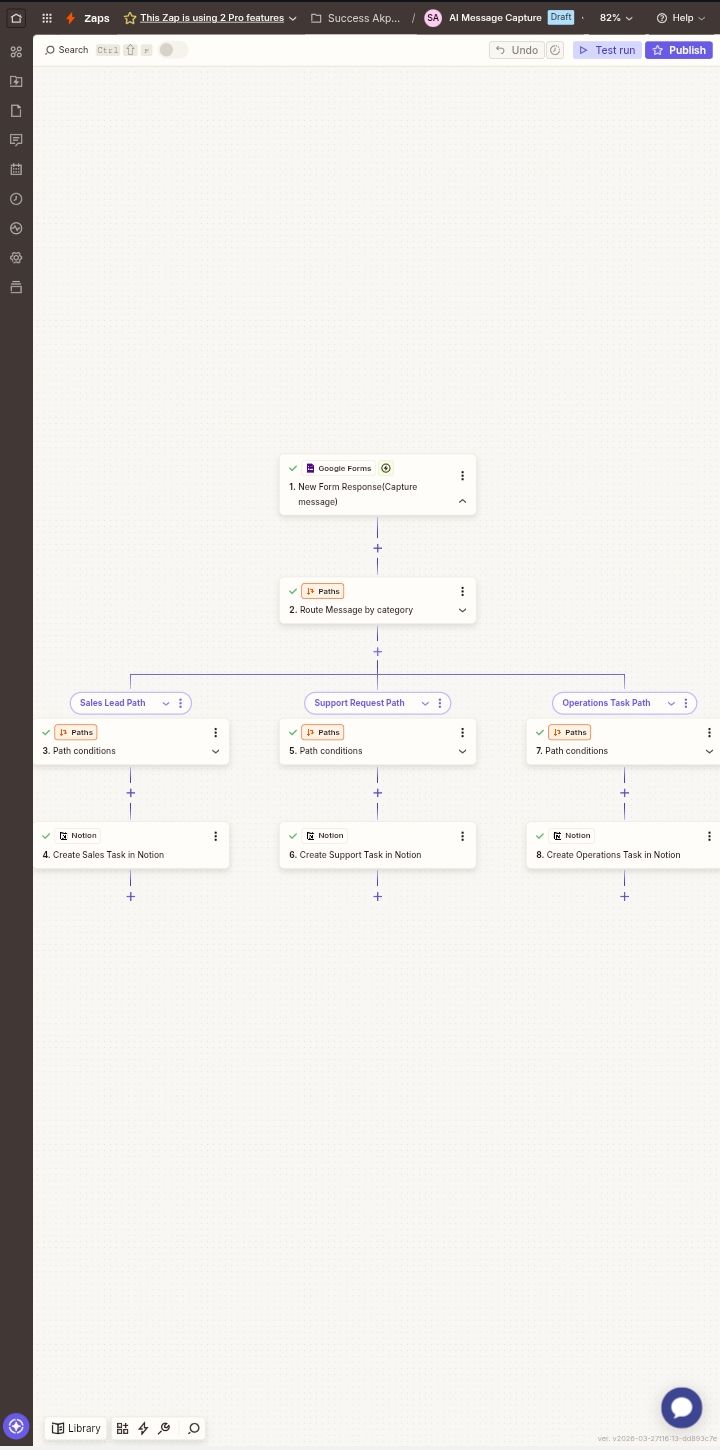Viewport: 720px width, 1450px height.
Task: Open the calendar icon in left sidebar
Action: (x=16, y=169)
